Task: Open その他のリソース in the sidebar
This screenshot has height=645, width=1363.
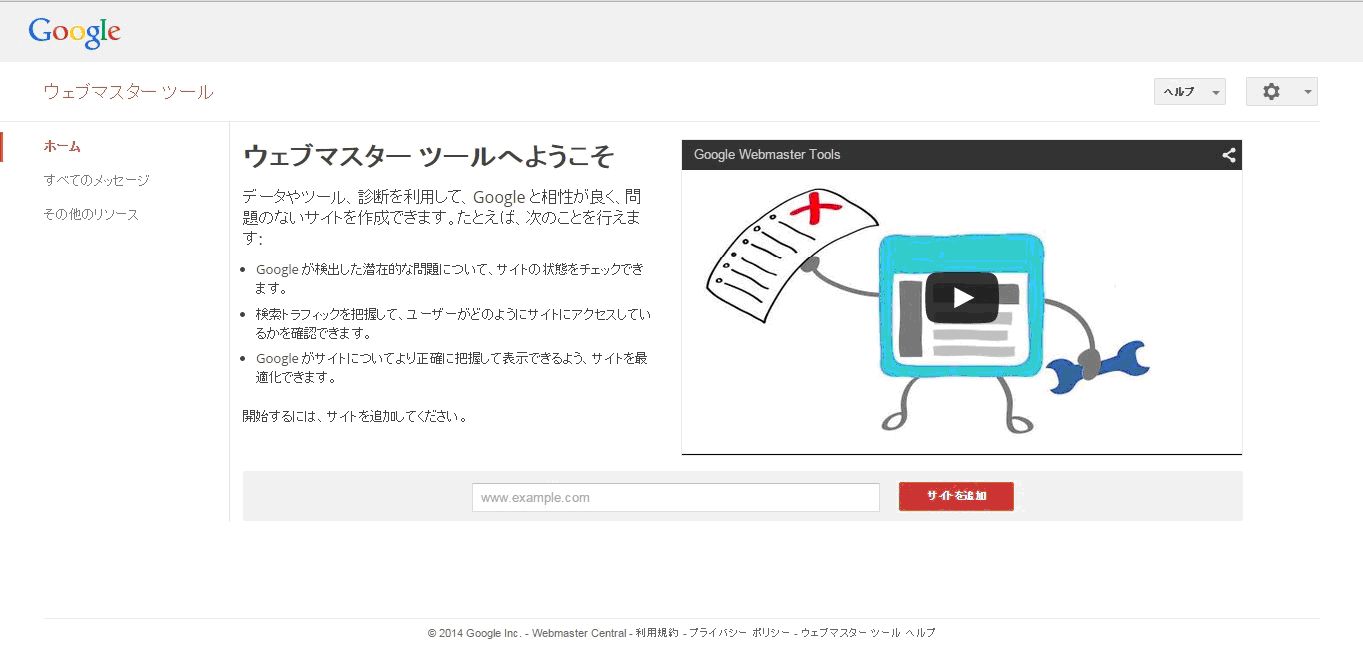Action: (x=91, y=214)
